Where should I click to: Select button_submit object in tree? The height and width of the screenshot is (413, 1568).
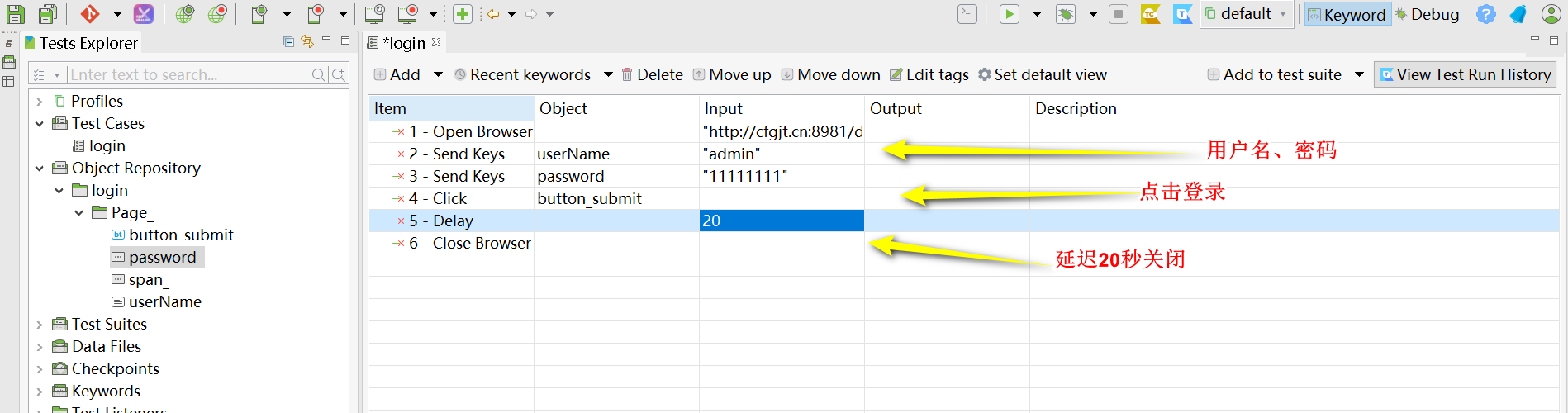[x=173, y=235]
